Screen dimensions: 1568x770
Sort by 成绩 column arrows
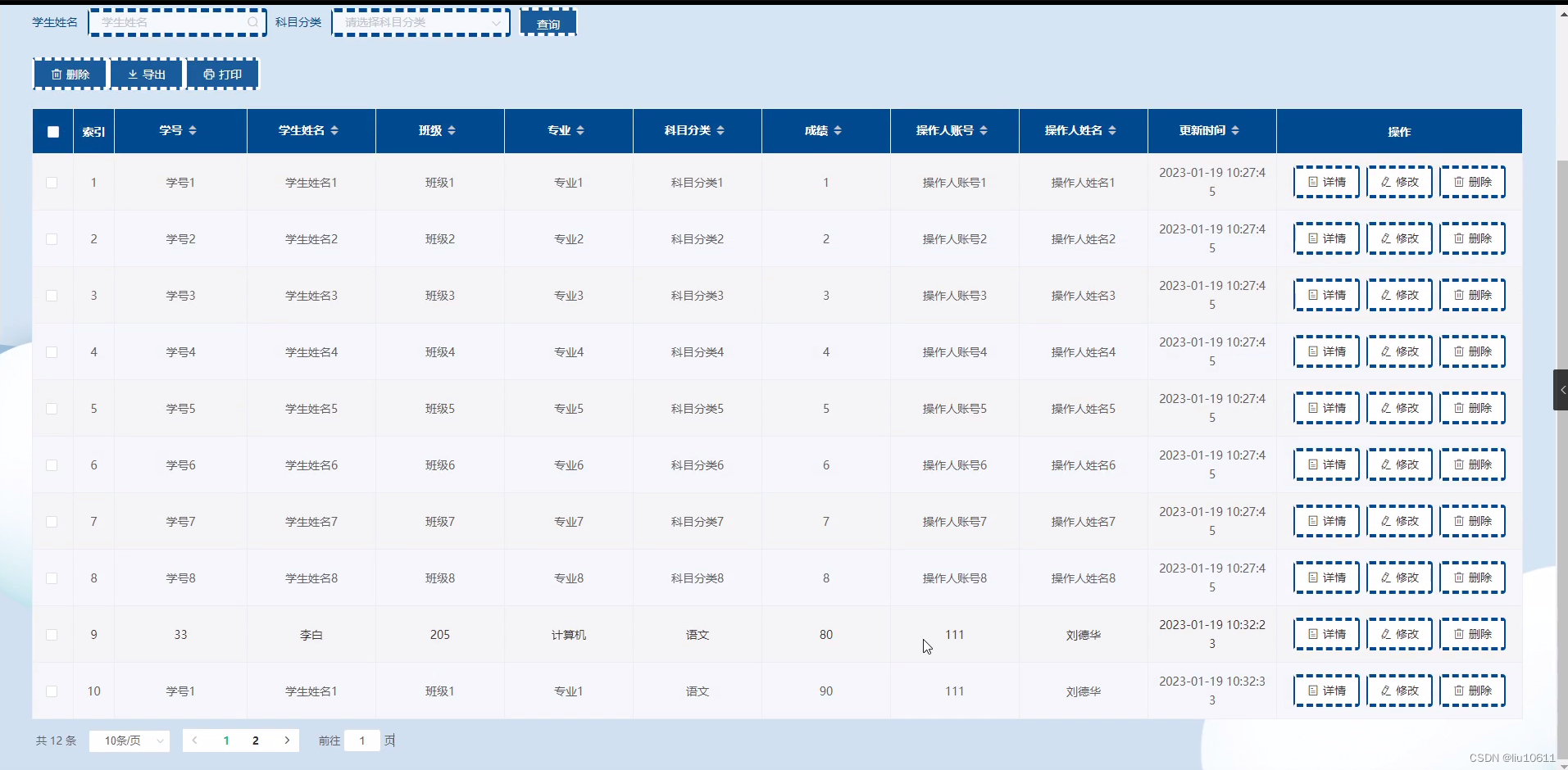tap(838, 130)
